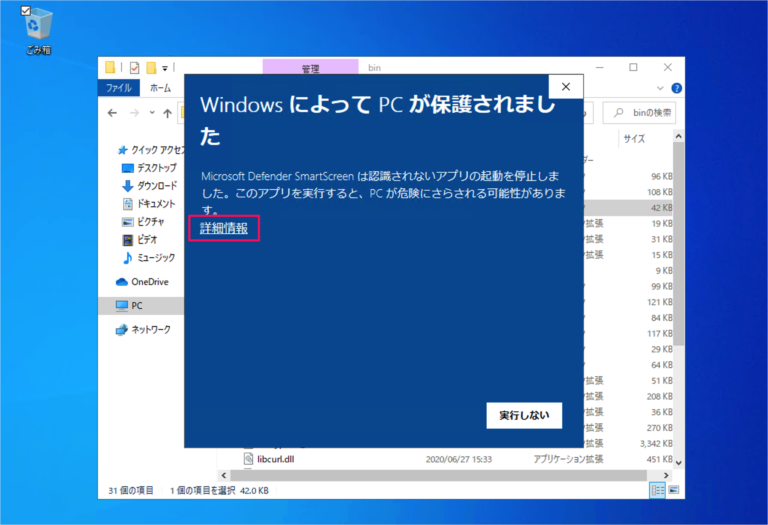Click the binの検索 search box

pyautogui.click(x=640, y=113)
